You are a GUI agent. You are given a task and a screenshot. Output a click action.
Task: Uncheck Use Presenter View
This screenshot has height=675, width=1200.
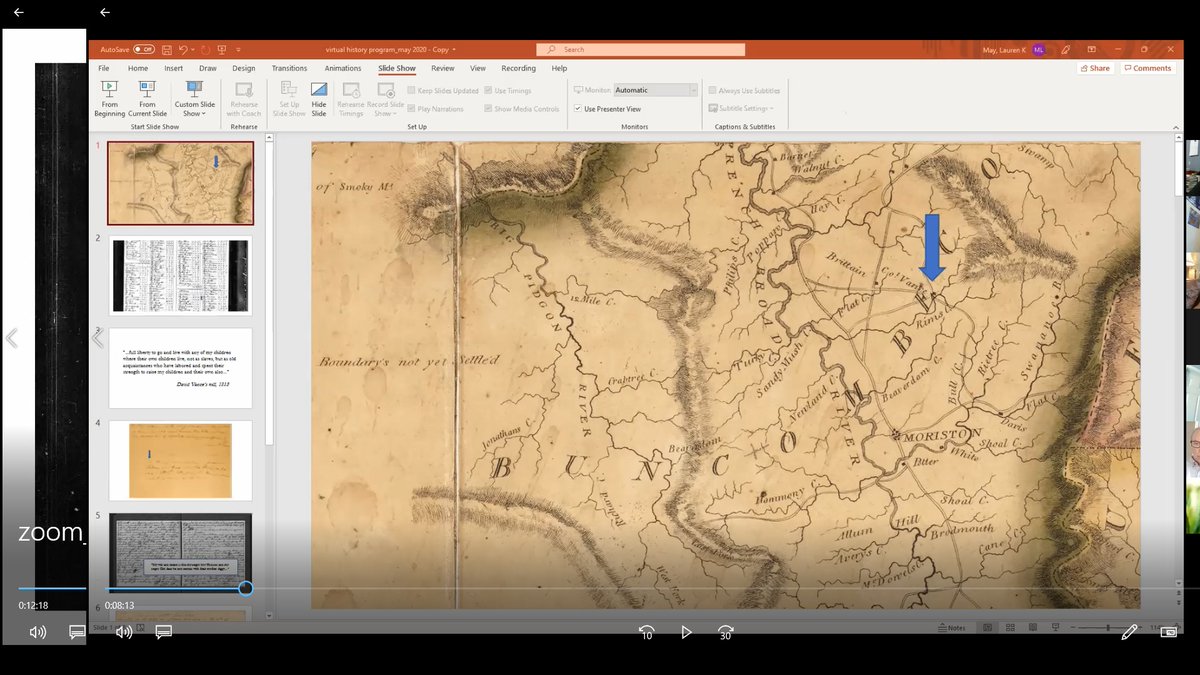(578, 109)
